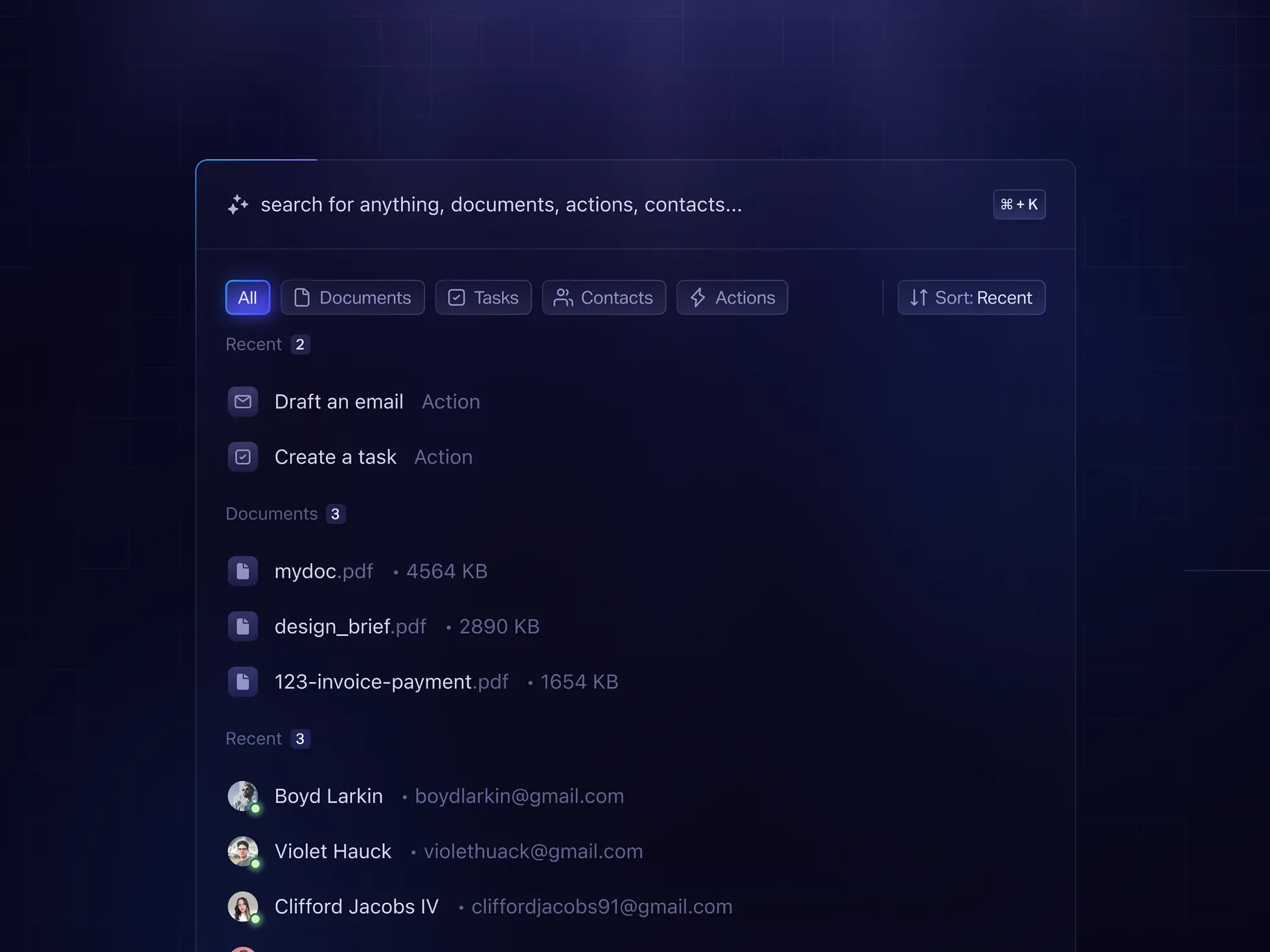Viewport: 1270px width, 952px height.
Task: Select the Documents filter icon
Action: 302,297
